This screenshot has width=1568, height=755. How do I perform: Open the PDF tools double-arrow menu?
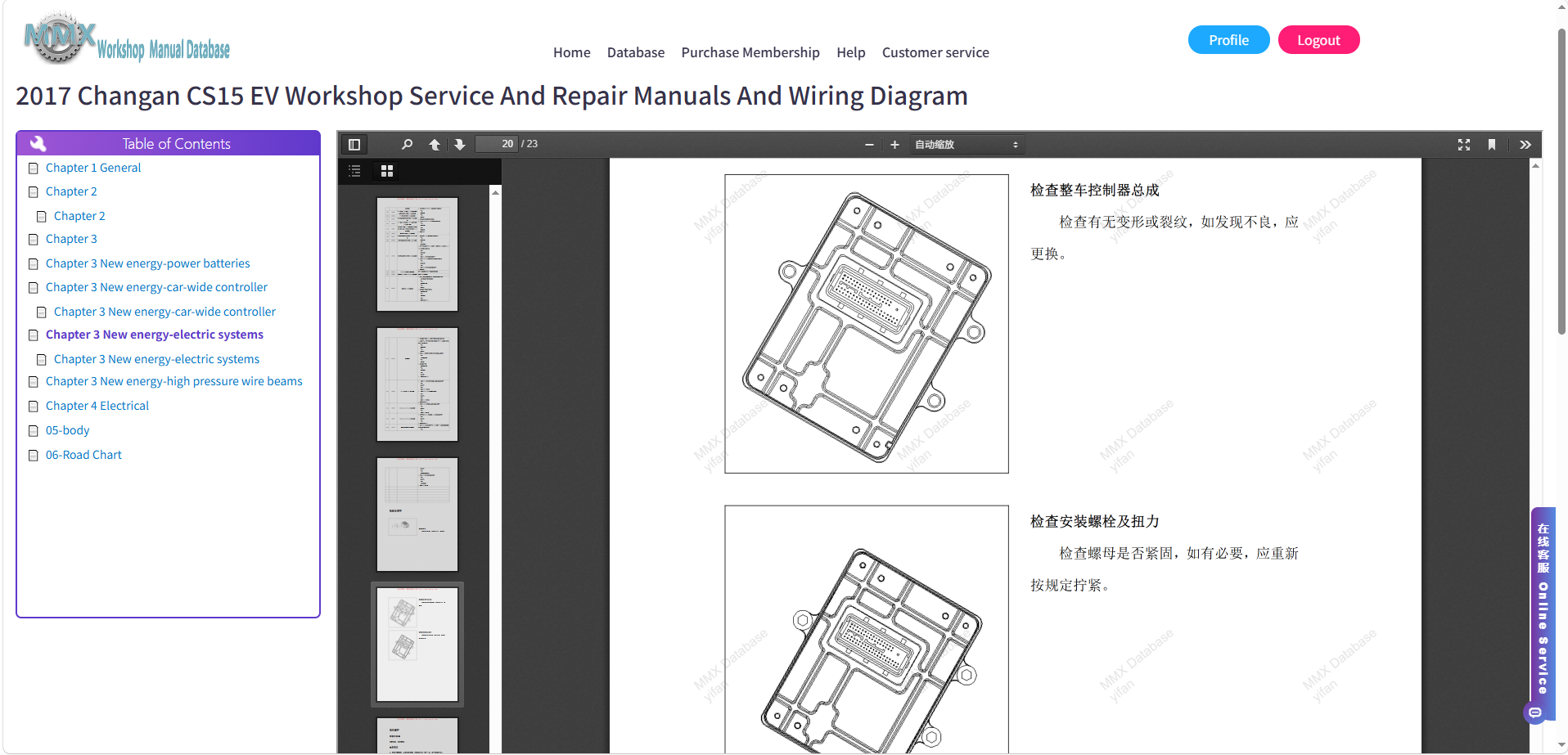[1525, 145]
